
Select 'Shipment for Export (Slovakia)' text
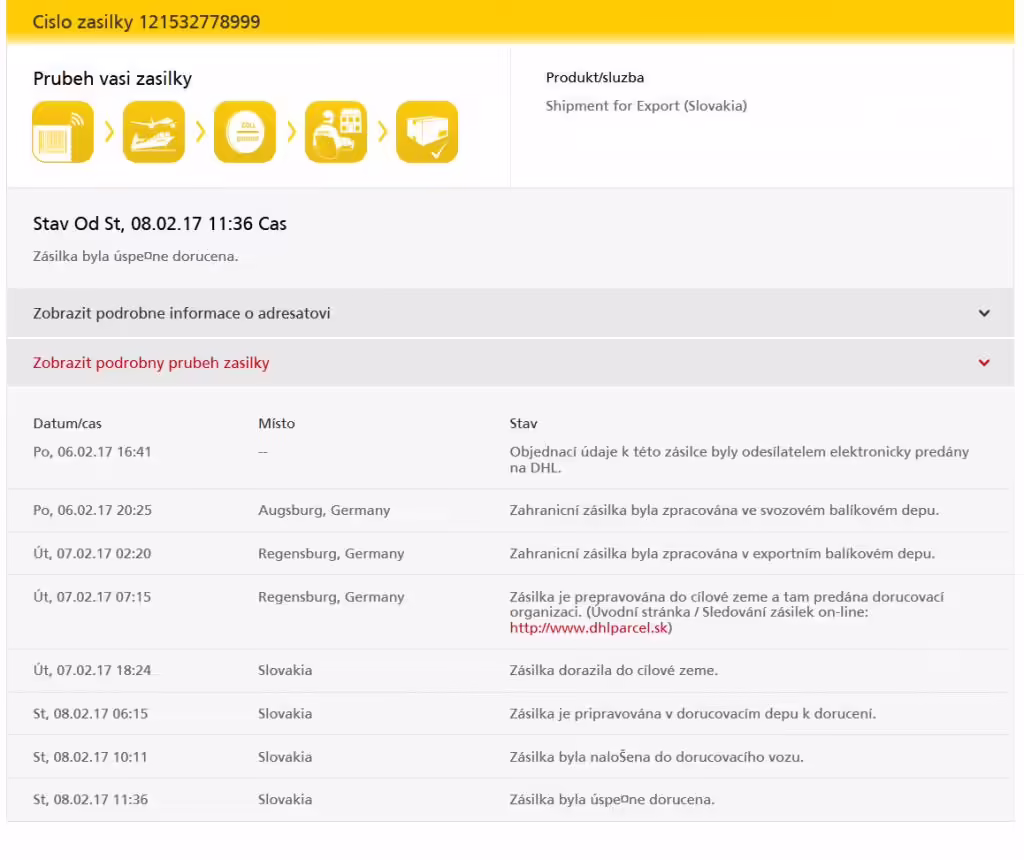click(647, 106)
